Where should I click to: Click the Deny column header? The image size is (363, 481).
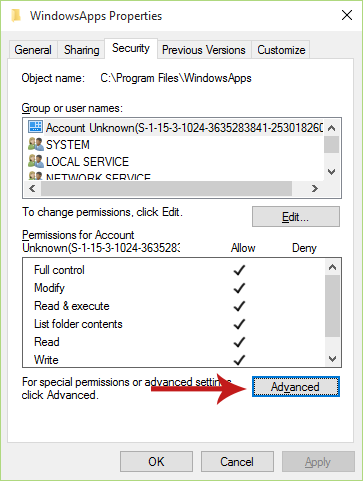coord(304,248)
